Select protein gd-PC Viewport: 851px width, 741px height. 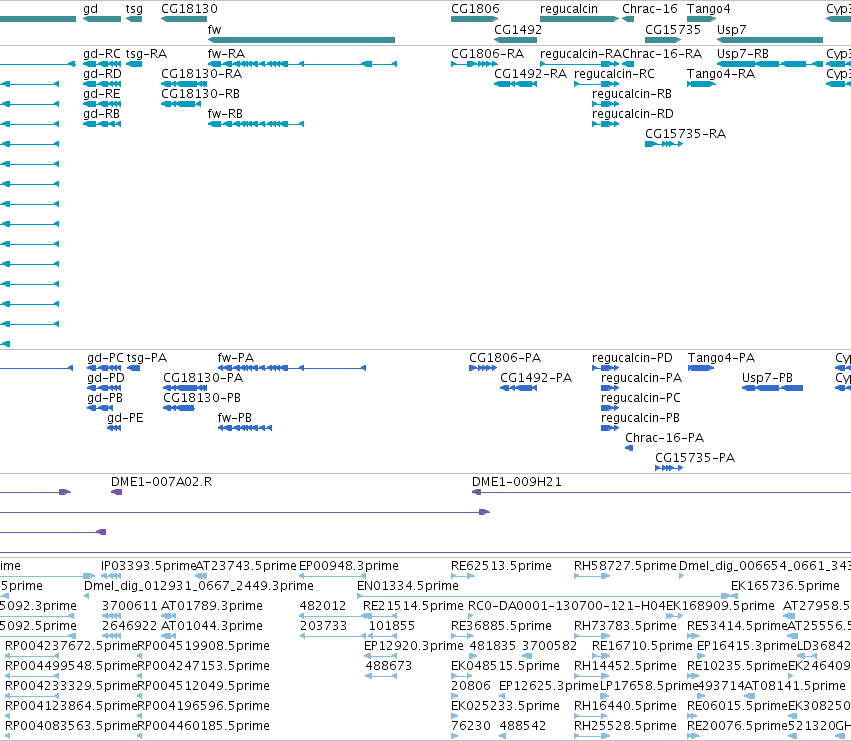(x=104, y=368)
